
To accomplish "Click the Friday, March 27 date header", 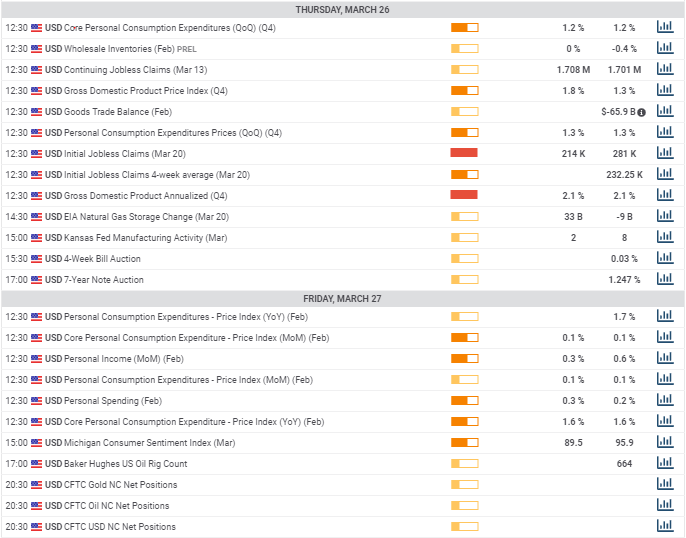I will pos(343,298).
